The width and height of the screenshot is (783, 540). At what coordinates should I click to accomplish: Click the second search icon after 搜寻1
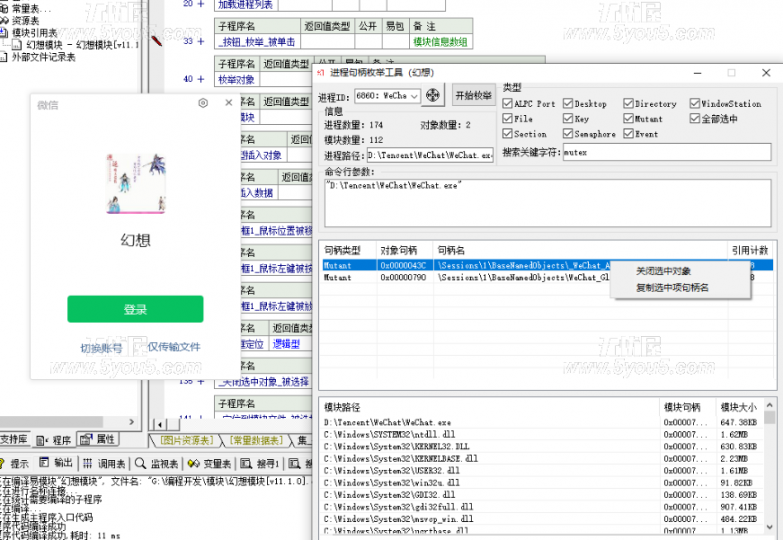click(x=294, y=464)
